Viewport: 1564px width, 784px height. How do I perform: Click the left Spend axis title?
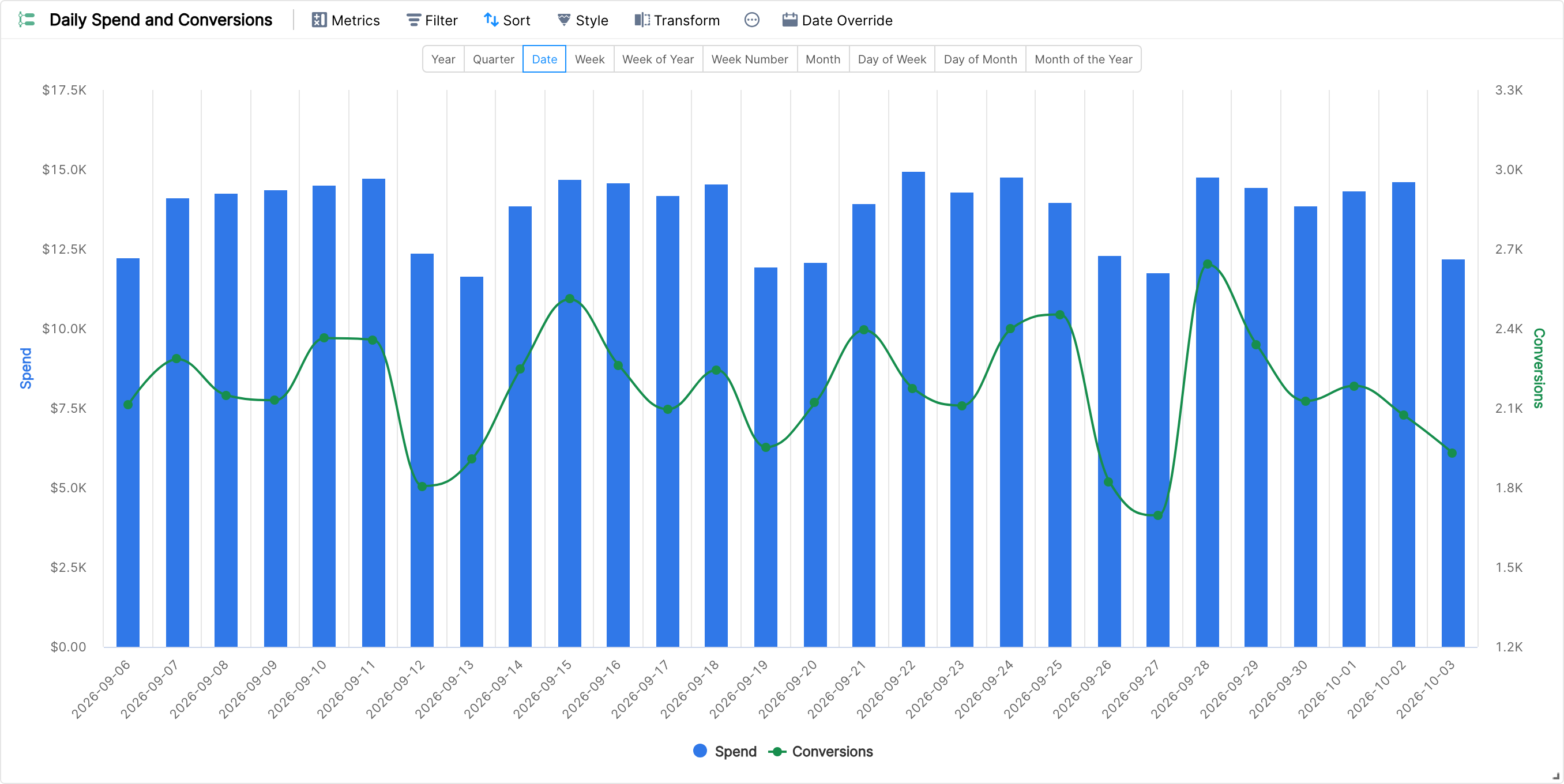25,368
